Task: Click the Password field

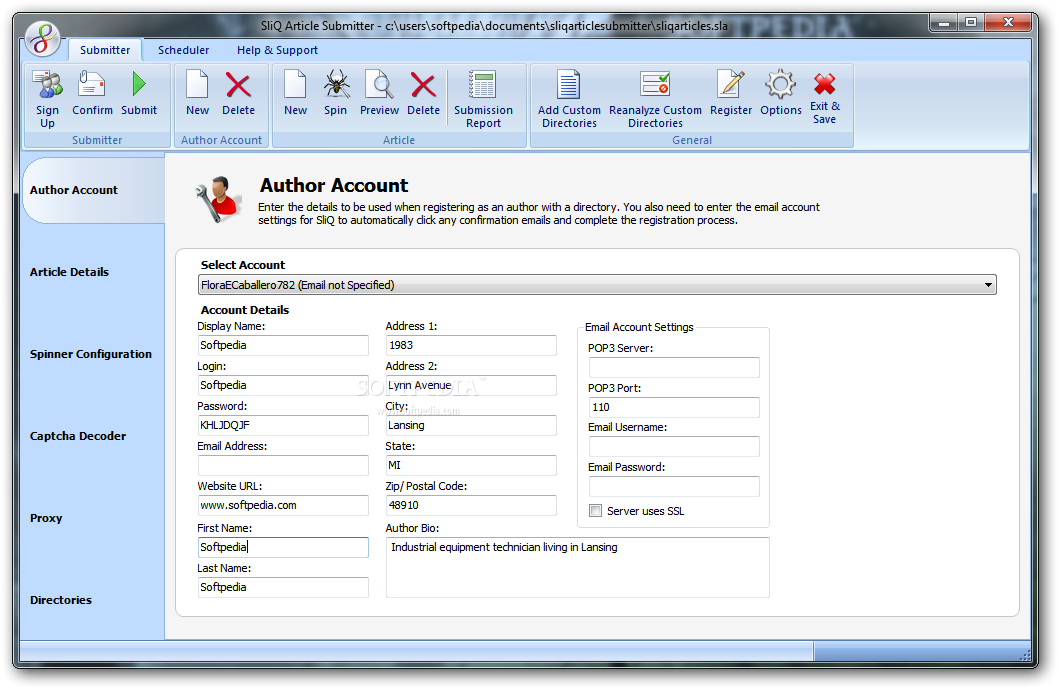Action: [x=283, y=425]
